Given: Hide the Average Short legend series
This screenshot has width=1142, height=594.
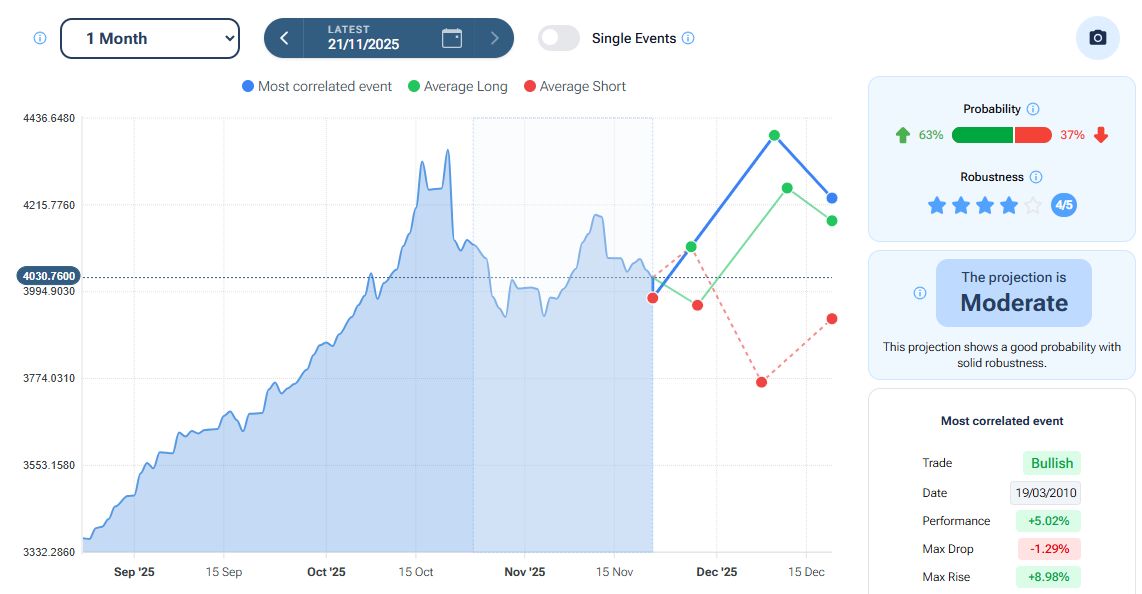Looking at the screenshot, I should point(574,87).
